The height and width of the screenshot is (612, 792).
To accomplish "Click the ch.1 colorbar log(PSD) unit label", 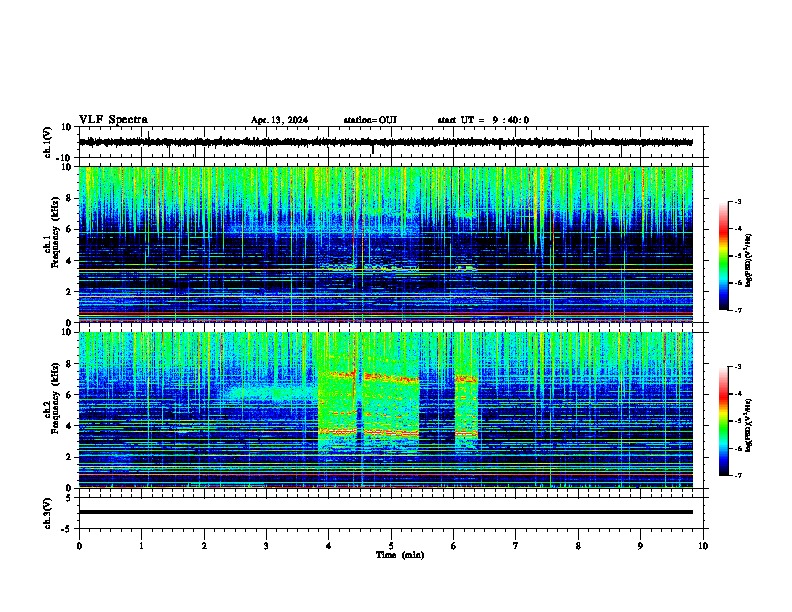I will click(x=749, y=261).
